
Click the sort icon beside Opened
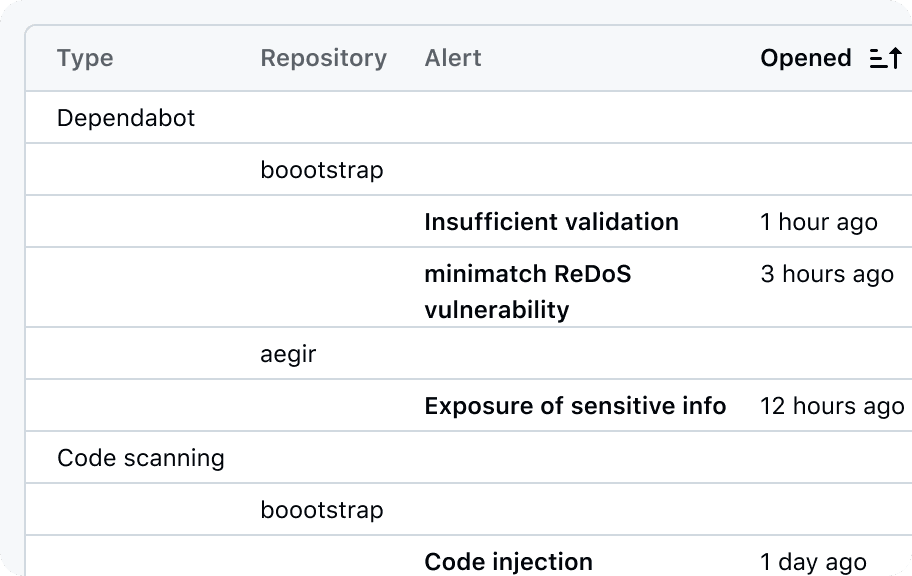coord(885,59)
